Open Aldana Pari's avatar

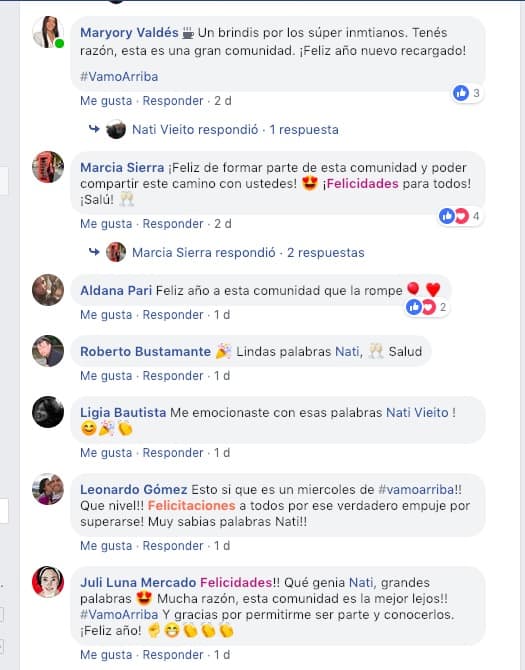[48, 290]
